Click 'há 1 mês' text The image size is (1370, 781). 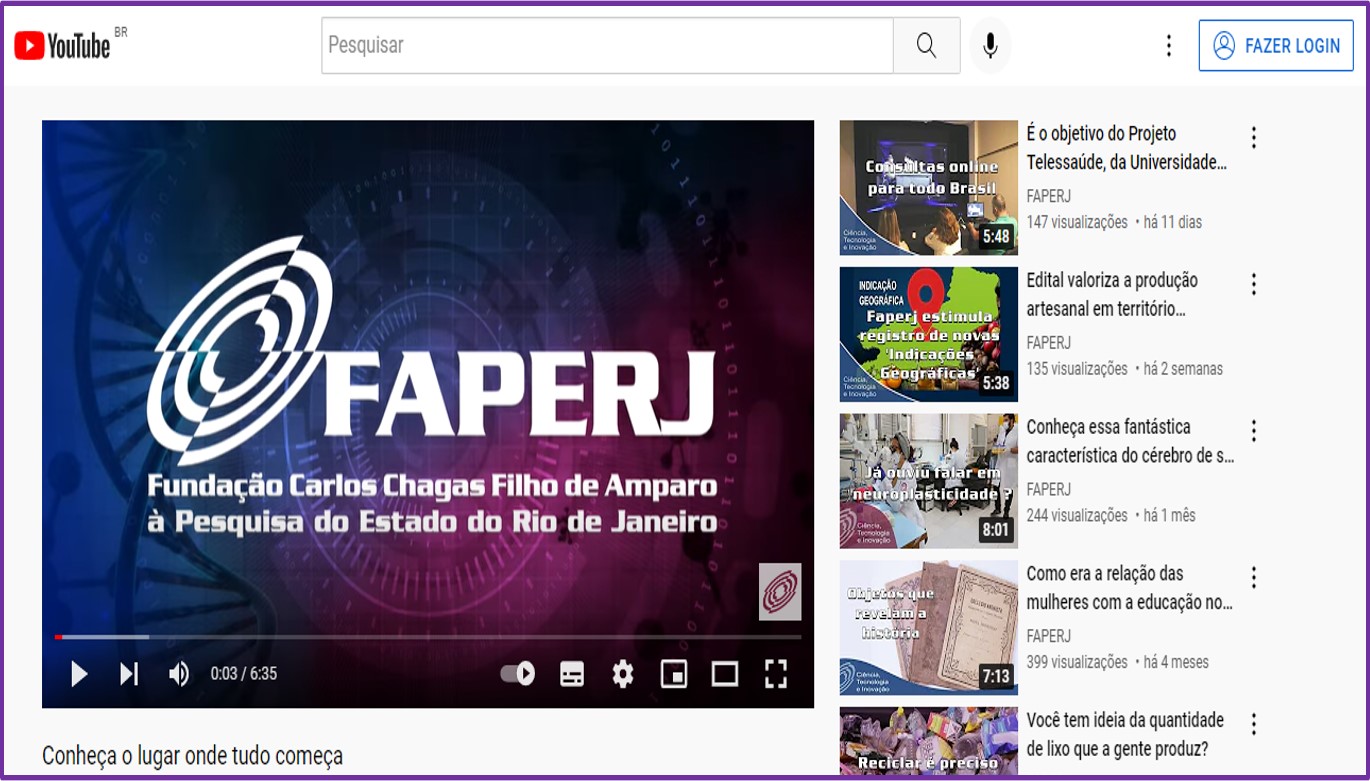pyautogui.click(x=1170, y=516)
